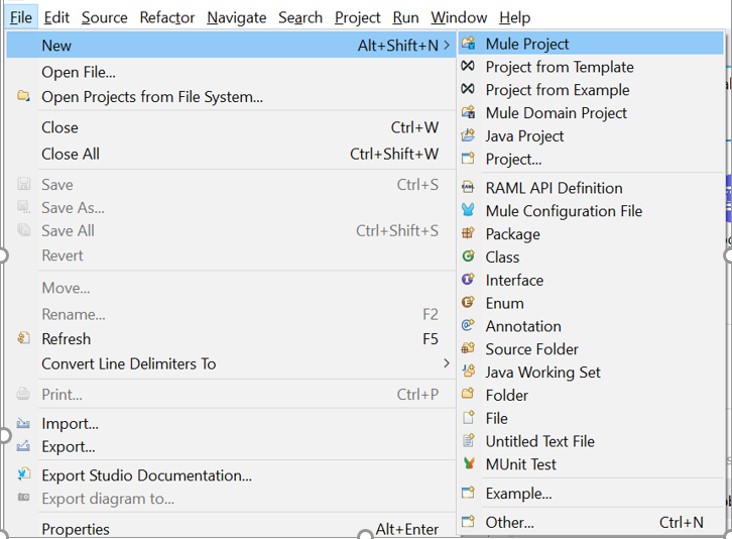Expand the Convert Line Delimiters To submenu arrow

pyautogui.click(x=446, y=364)
